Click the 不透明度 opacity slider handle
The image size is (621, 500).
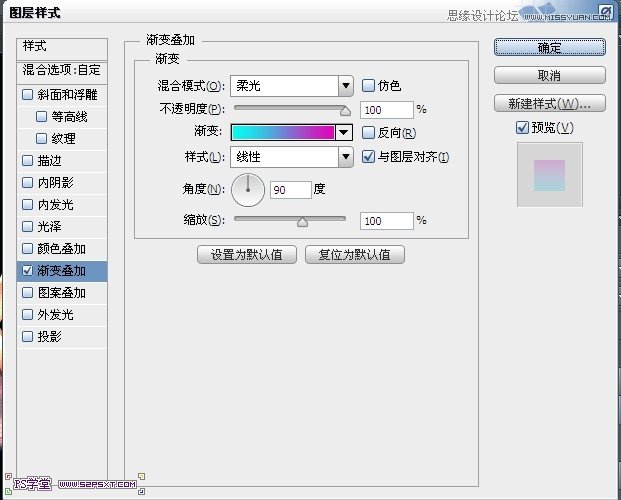pos(345,111)
